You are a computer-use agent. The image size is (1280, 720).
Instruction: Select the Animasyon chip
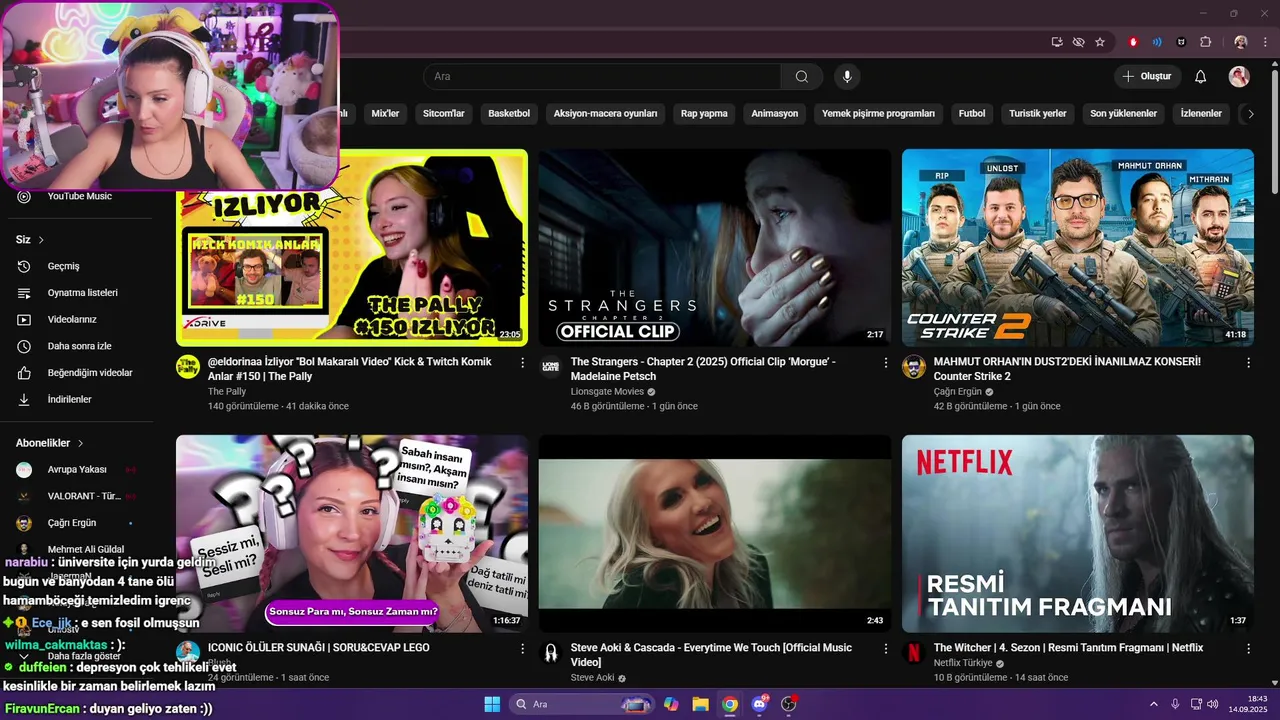tap(775, 114)
